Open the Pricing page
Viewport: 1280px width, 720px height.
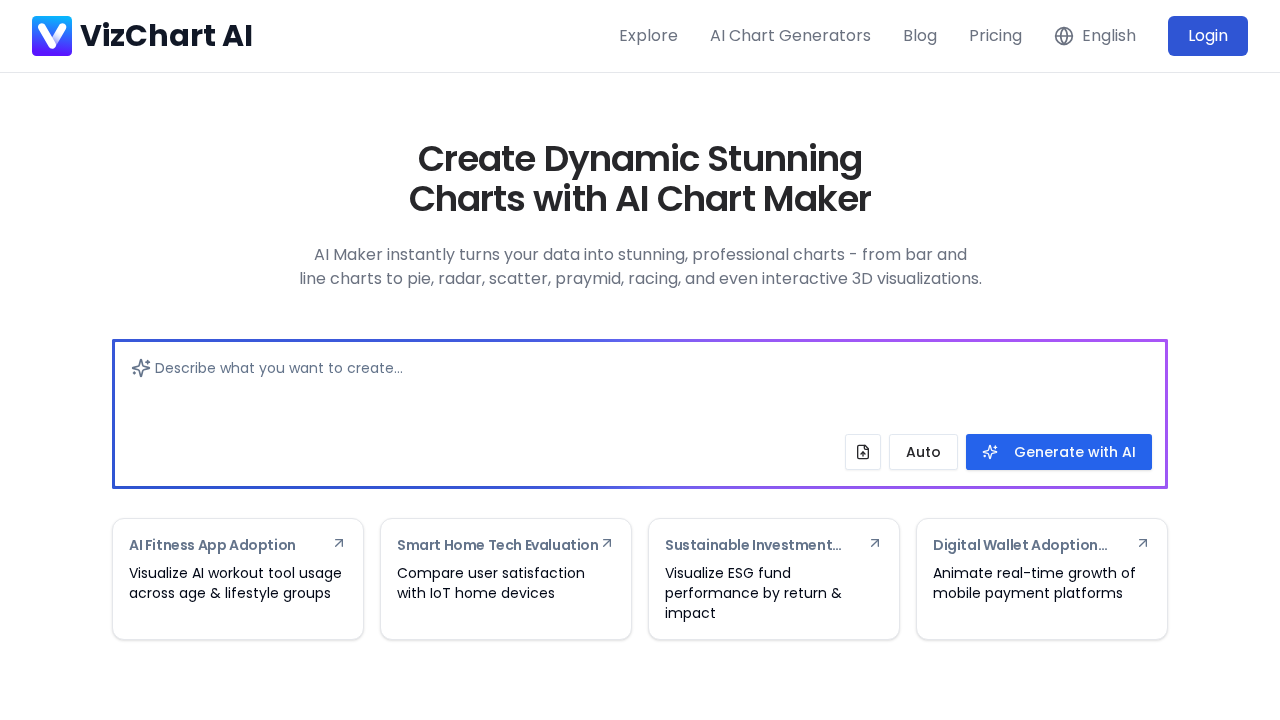(x=996, y=35)
